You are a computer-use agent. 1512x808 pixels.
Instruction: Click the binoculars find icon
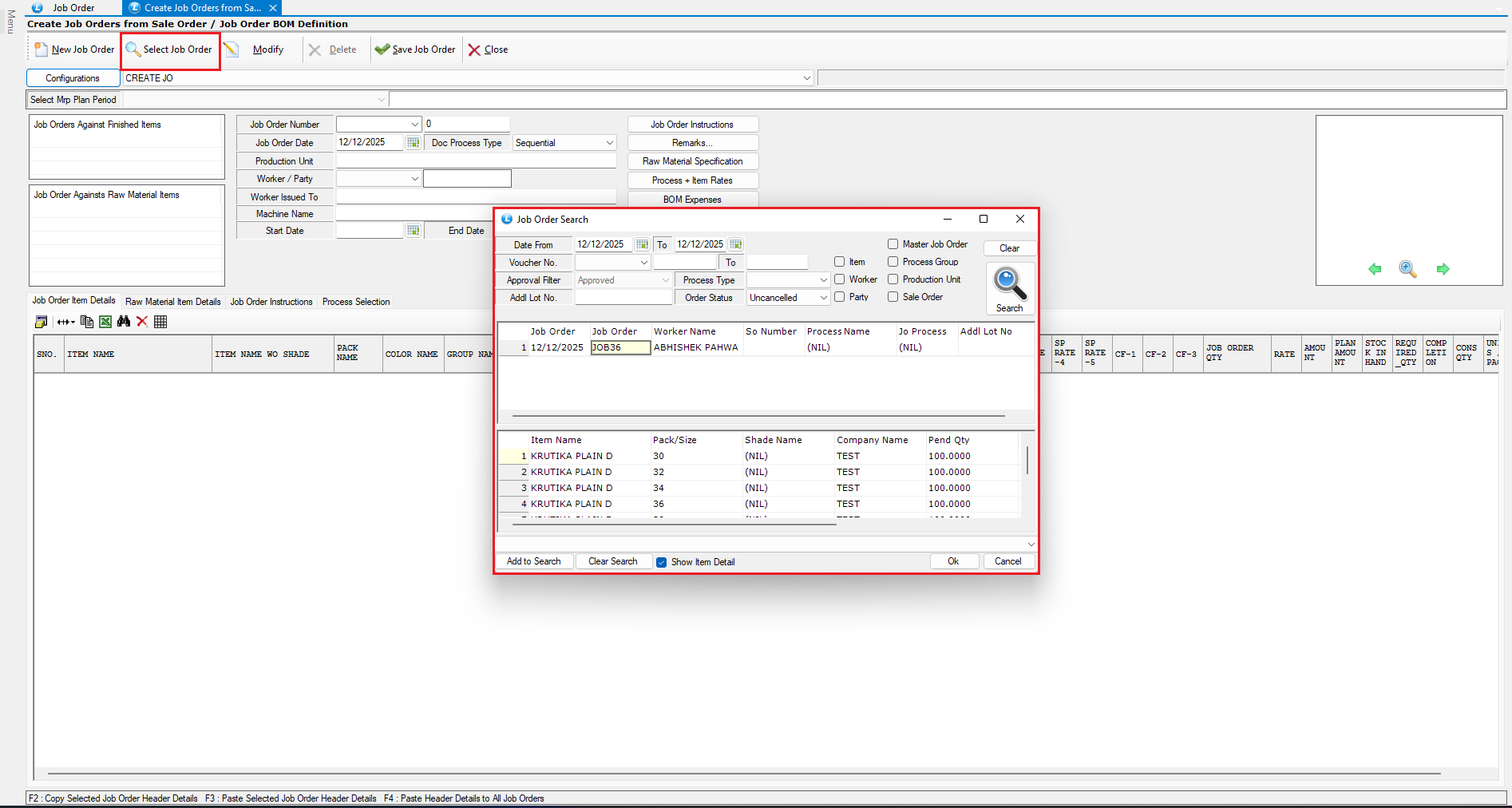pos(124,322)
